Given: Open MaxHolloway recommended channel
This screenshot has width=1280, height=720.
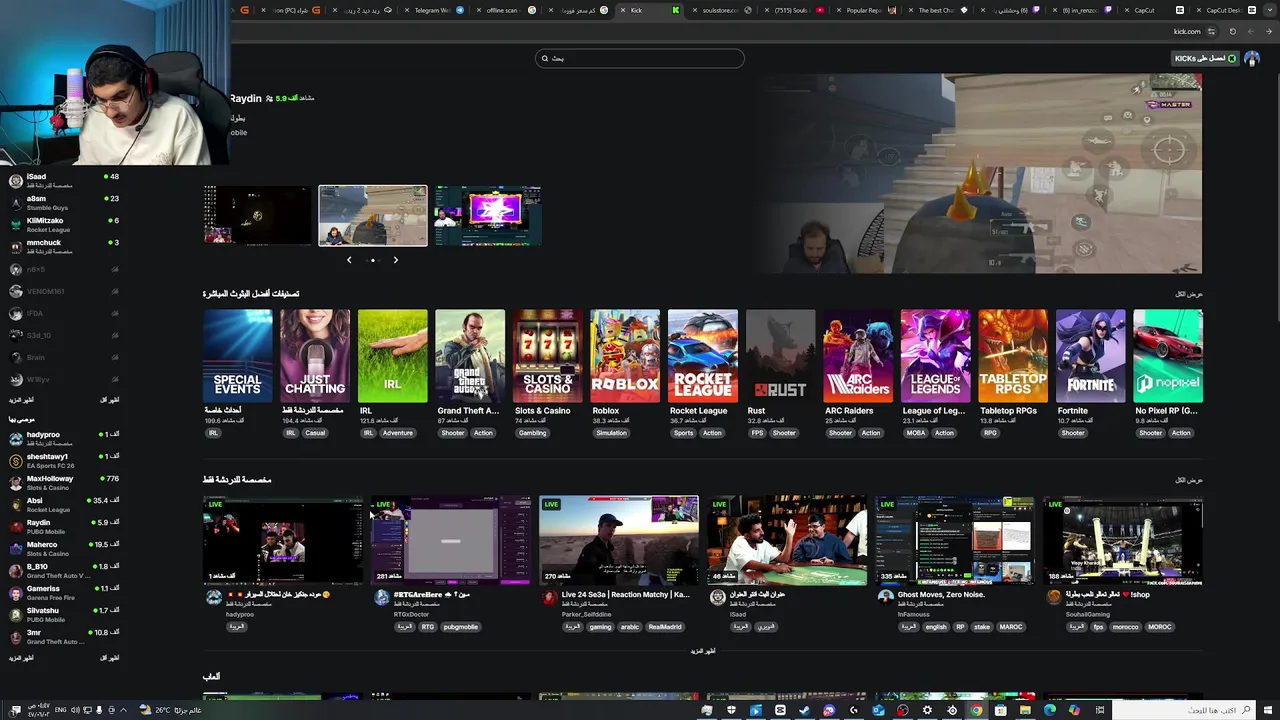Looking at the screenshot, I should pyautogui.click(x=62, y=483).
